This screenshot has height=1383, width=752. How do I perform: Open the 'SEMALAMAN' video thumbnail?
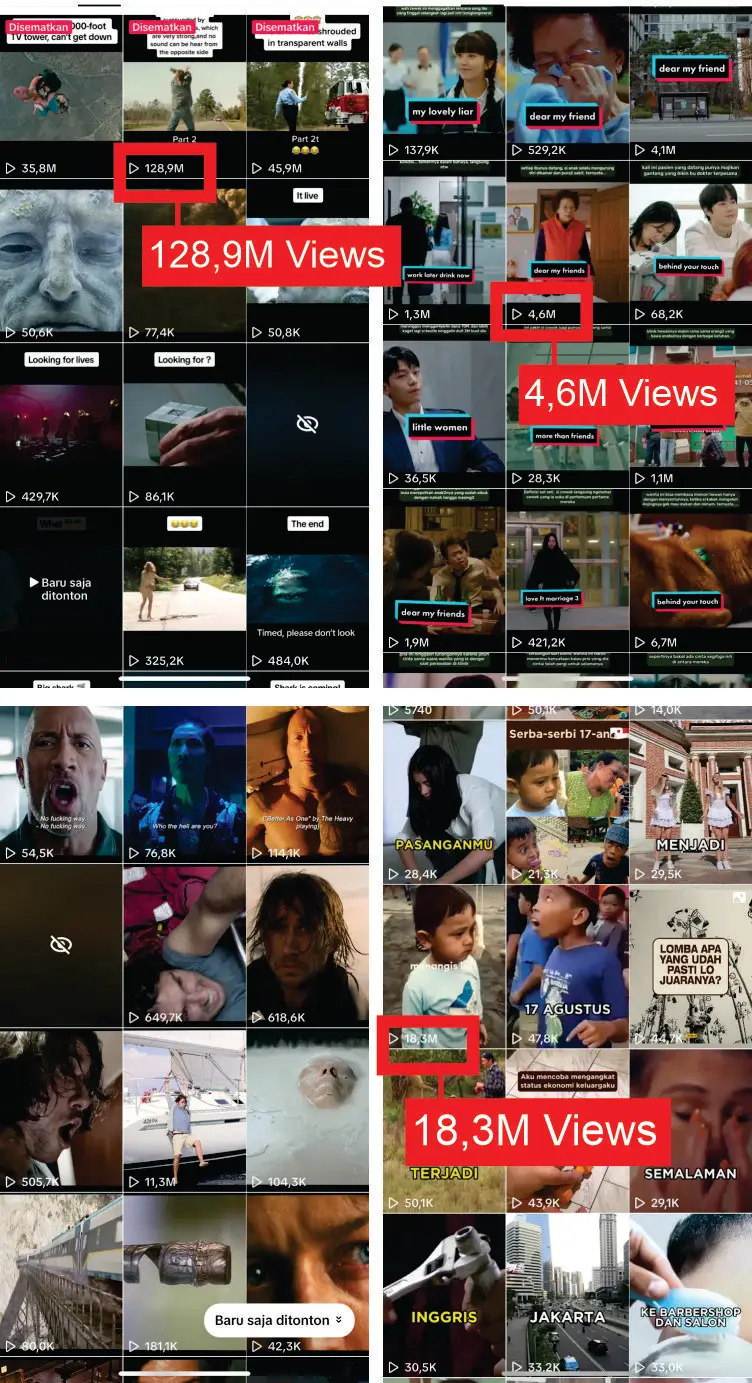[691, 1131]
